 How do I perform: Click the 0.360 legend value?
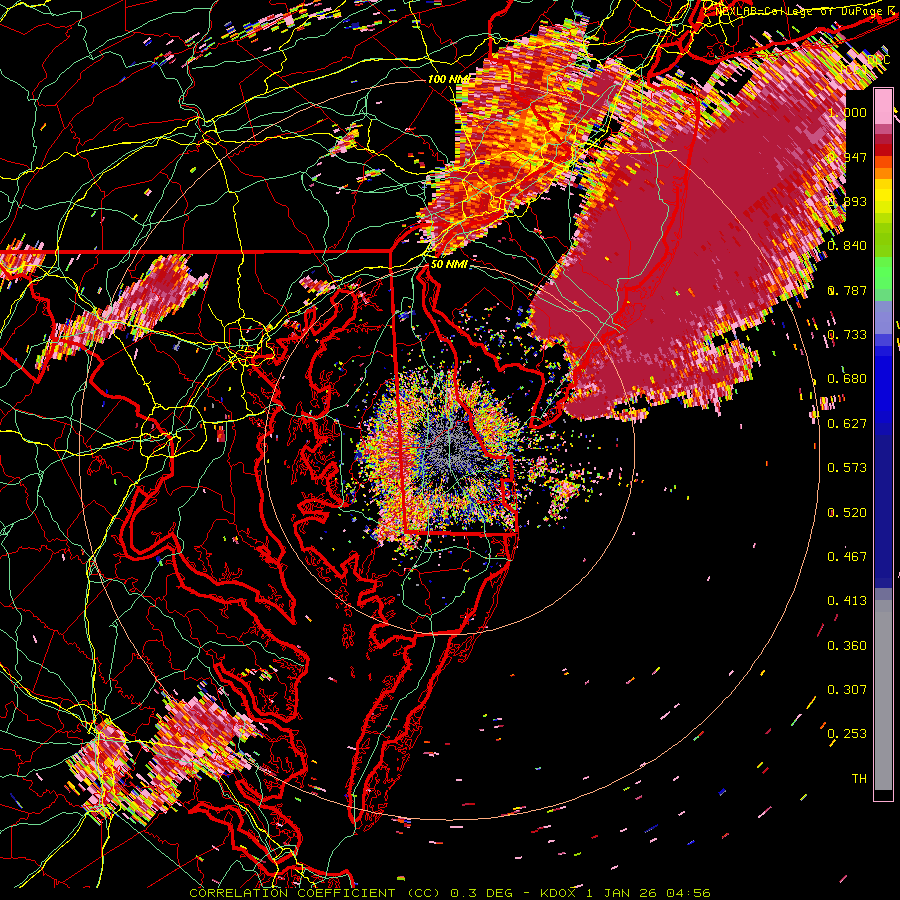[848, 646]
